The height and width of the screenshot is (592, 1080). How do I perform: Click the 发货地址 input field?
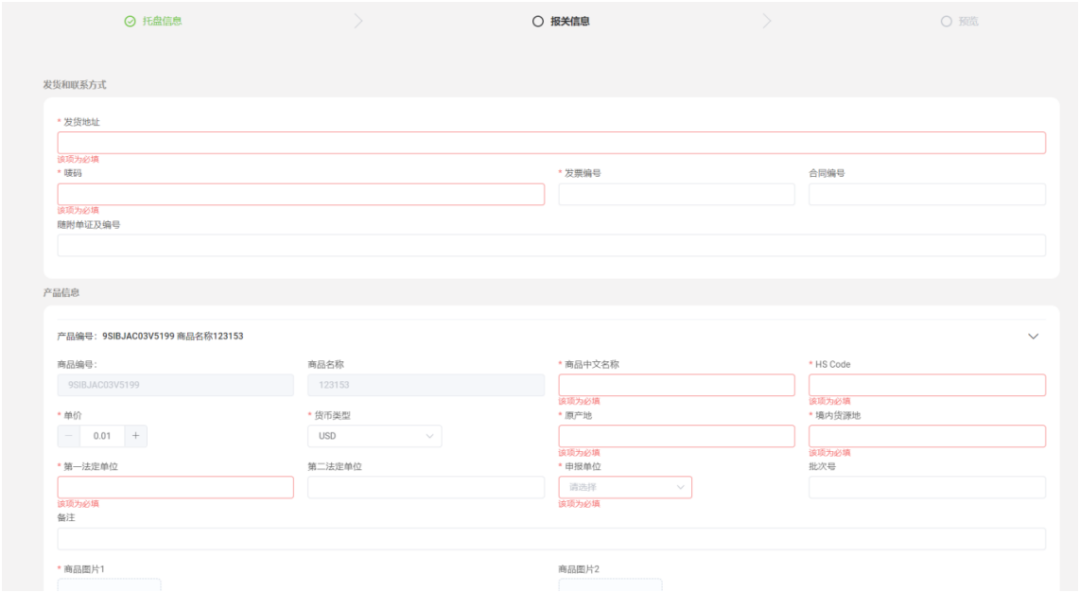551,143
